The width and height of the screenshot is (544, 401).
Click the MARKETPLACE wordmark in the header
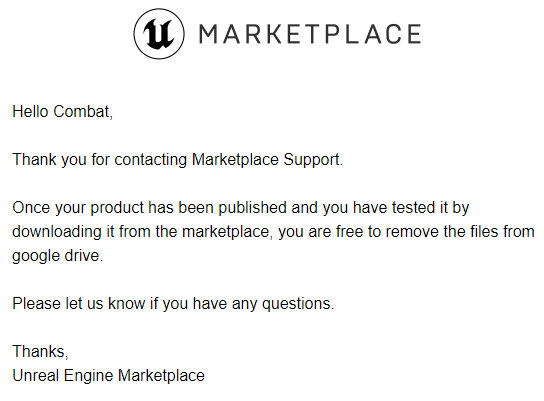coord(310,34)
